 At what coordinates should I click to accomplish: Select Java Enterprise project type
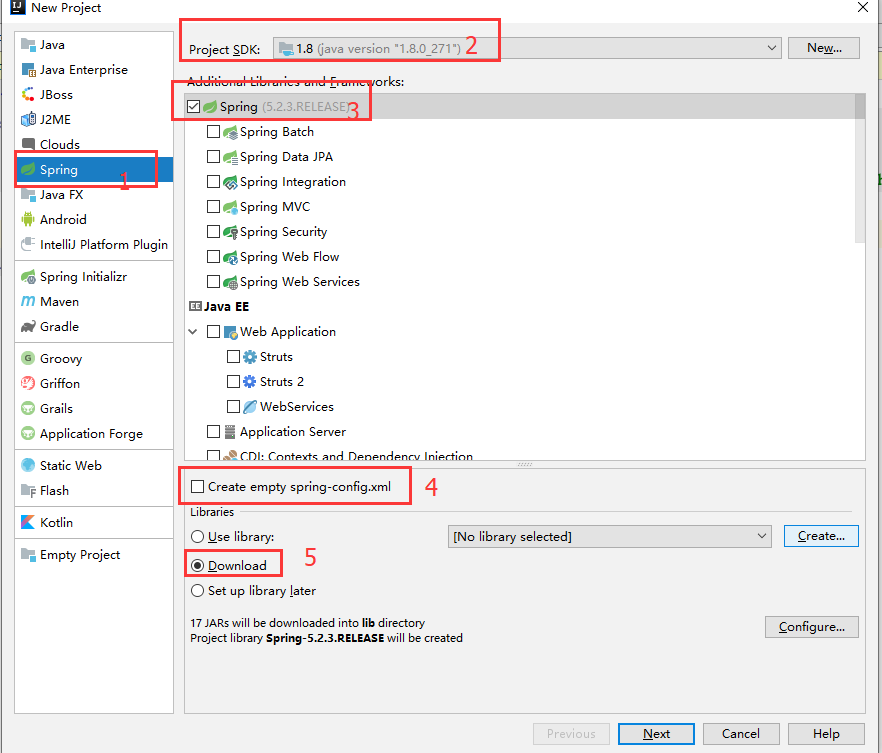[84, 70]
